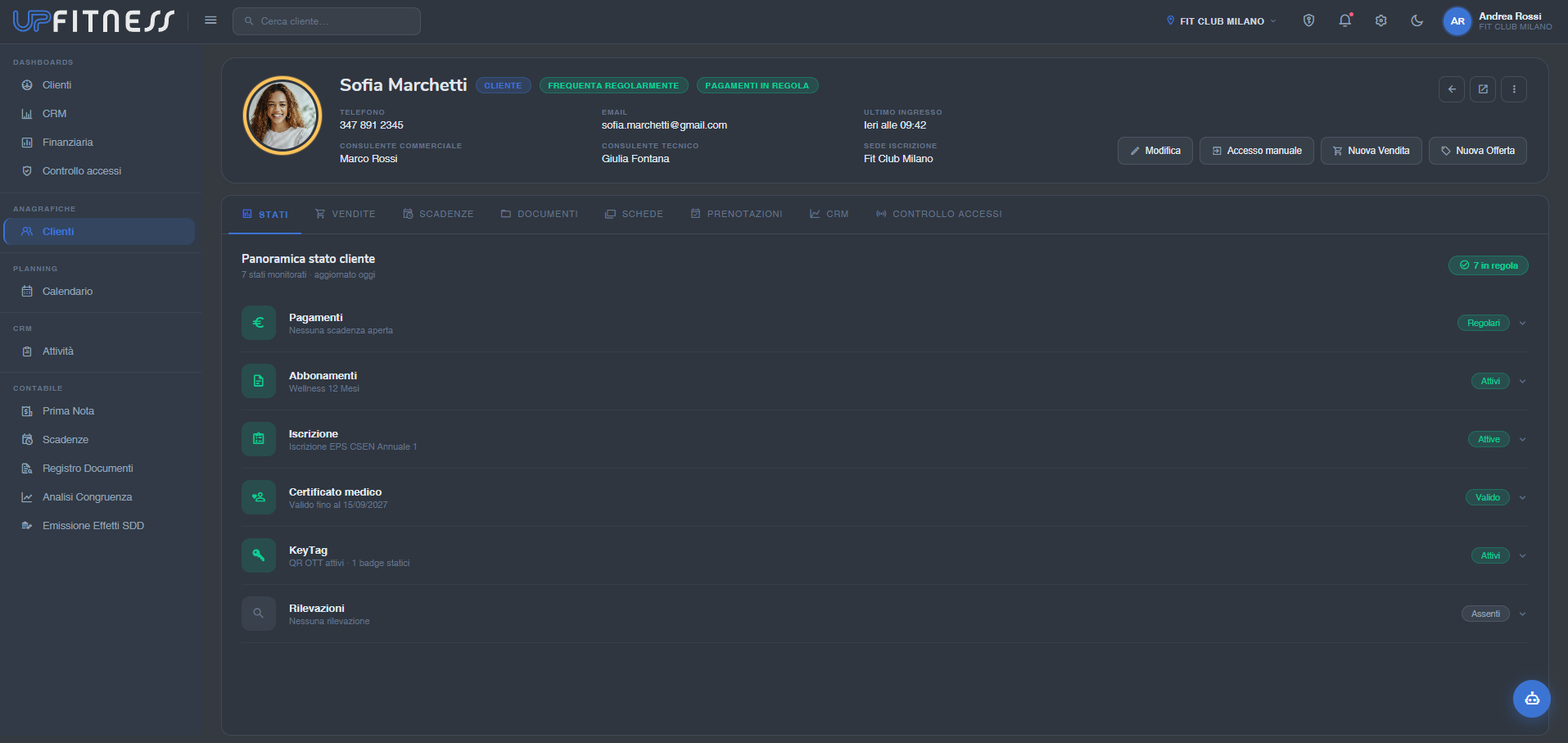
Task: Click the Nuova Vendita button
Action: [1371, 151]
